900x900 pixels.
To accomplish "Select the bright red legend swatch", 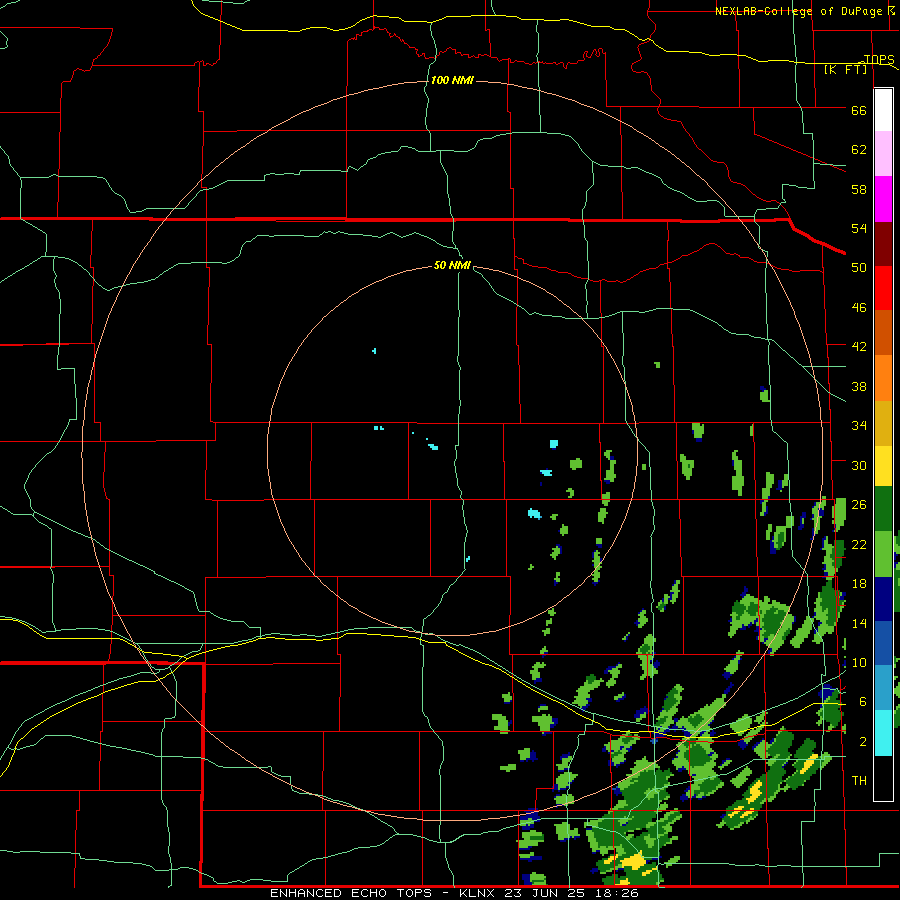I will (x=883, y=288).
